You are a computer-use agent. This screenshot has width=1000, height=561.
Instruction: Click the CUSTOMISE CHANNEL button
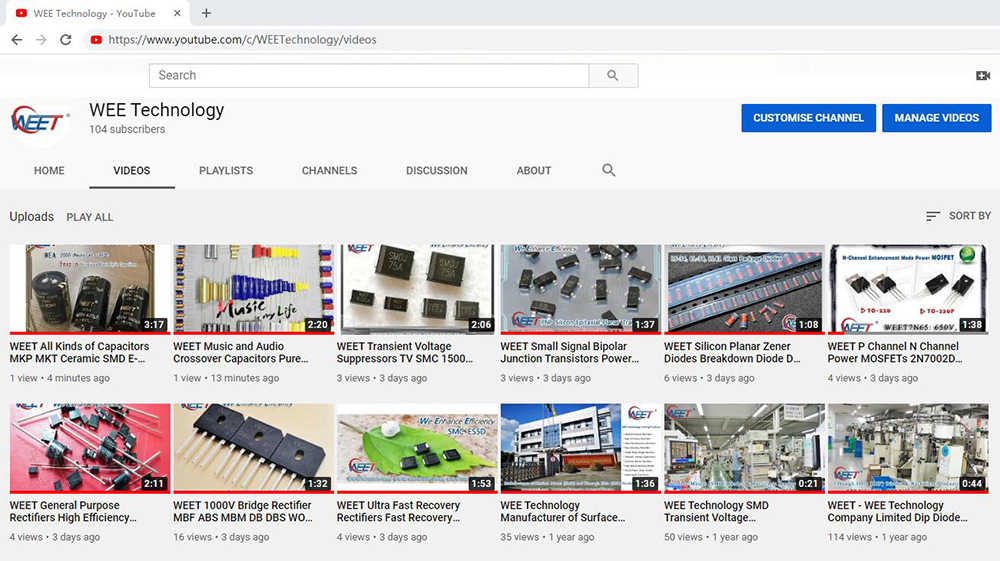(x=808, y=118)
